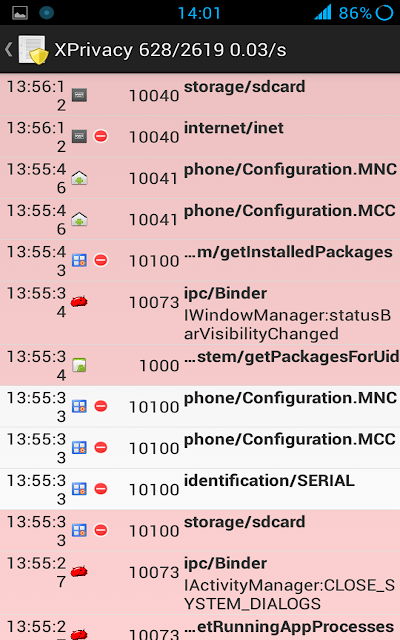Viewport: 400px width, 640px height.
Task: Tap blue app icon on getInstalledPackages row
Action: coord(79,260)
